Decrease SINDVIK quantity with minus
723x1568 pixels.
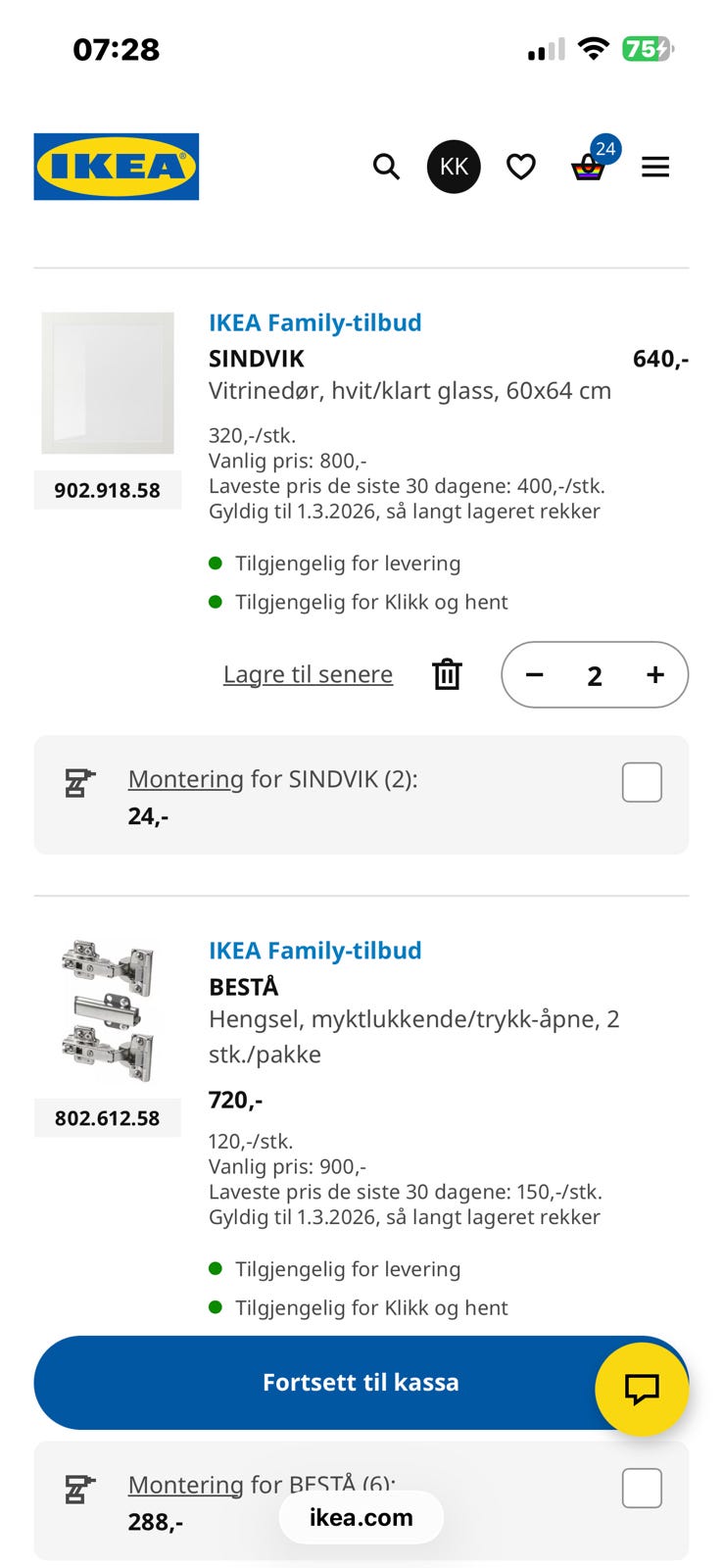pyautogui.click(x=535, y=674)
